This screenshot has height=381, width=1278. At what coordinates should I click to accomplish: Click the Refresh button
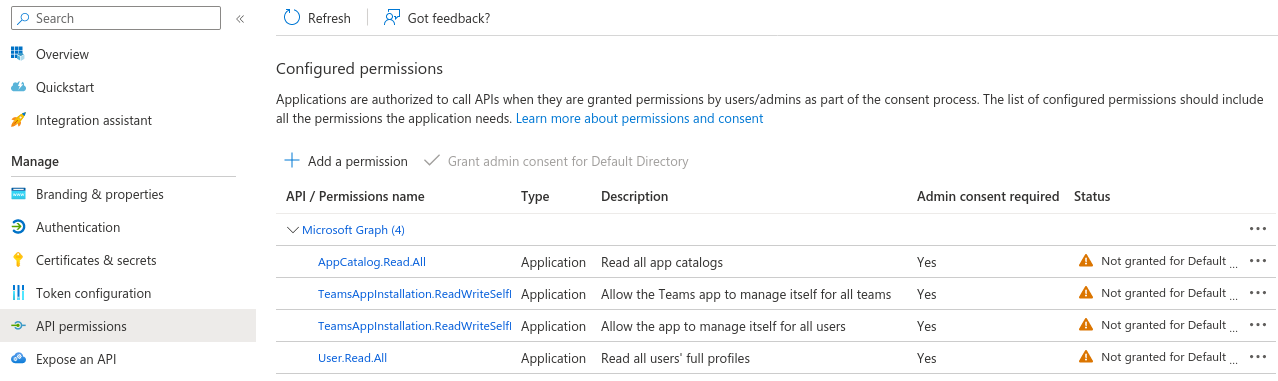[317, 18]
